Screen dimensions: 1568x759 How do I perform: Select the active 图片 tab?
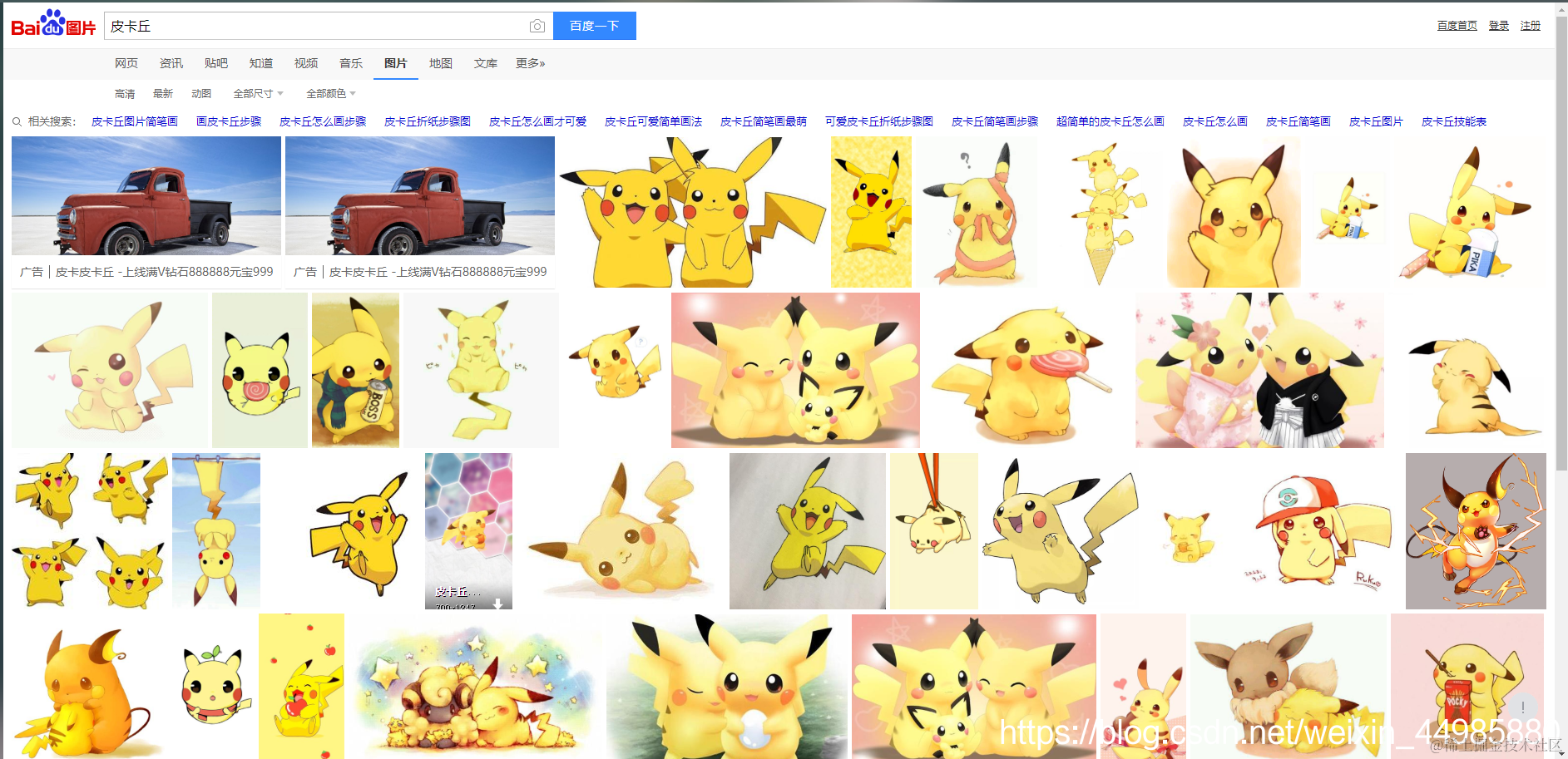pyautogui.click(x=396, y=63)
